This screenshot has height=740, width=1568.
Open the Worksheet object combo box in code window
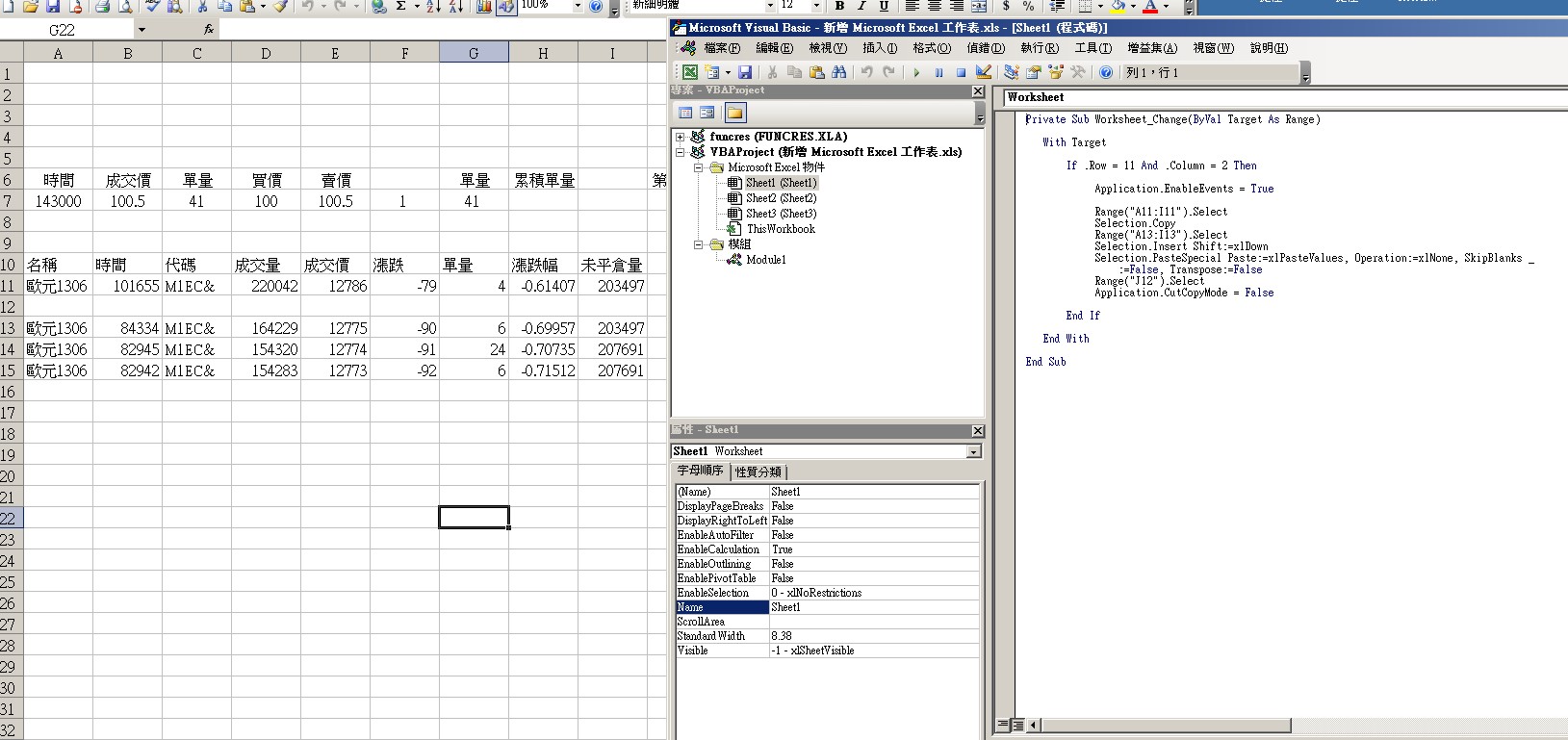(x=1285, y=97)
